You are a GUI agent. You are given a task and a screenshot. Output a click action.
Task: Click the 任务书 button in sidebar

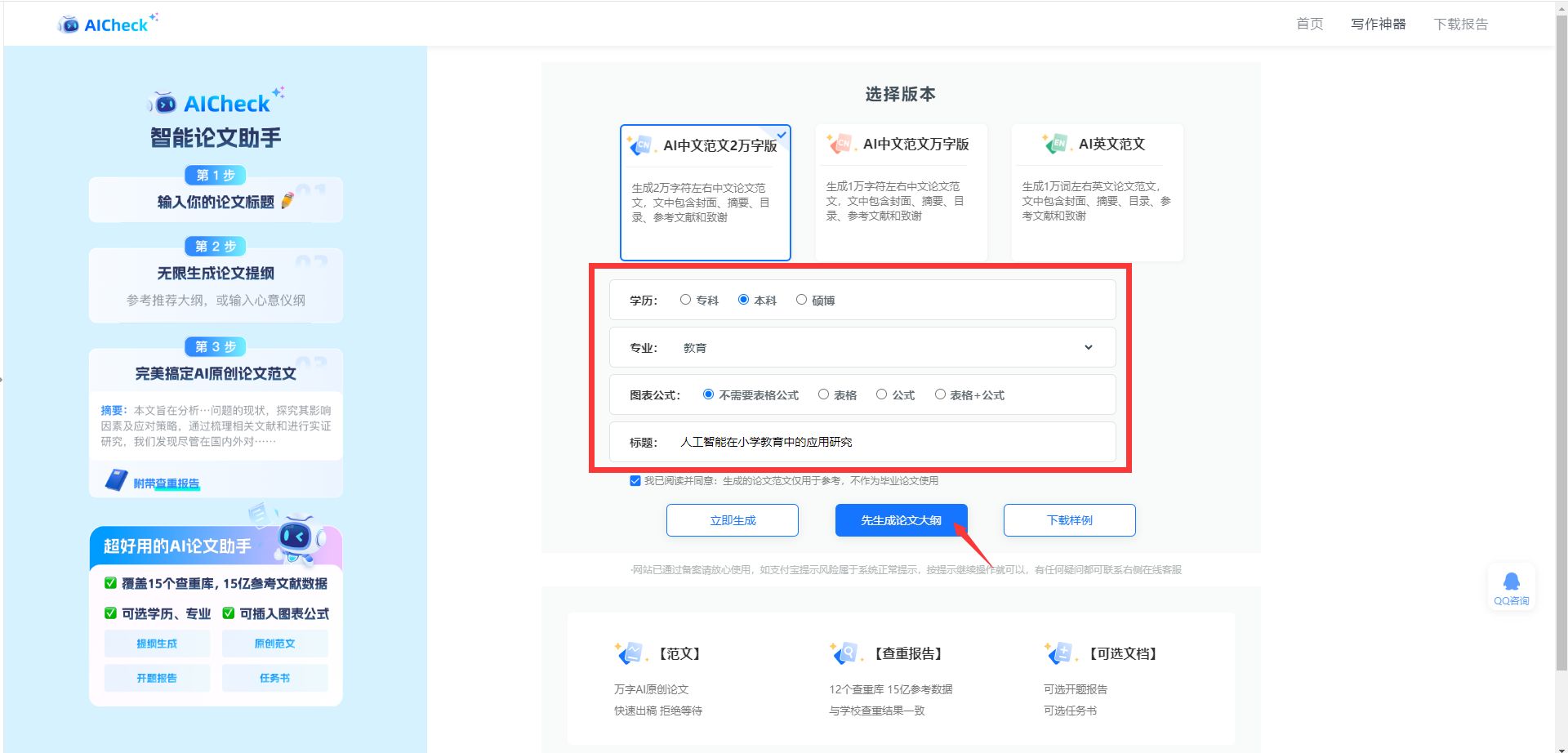(x=274, y=678)
